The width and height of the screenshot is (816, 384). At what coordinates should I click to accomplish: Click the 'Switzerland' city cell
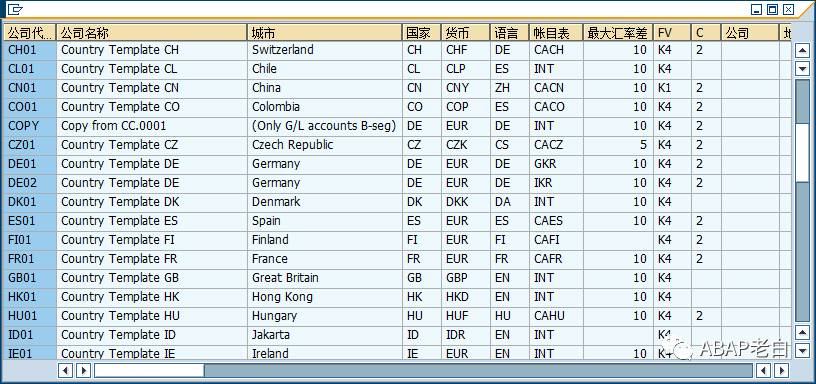point(325,50)
